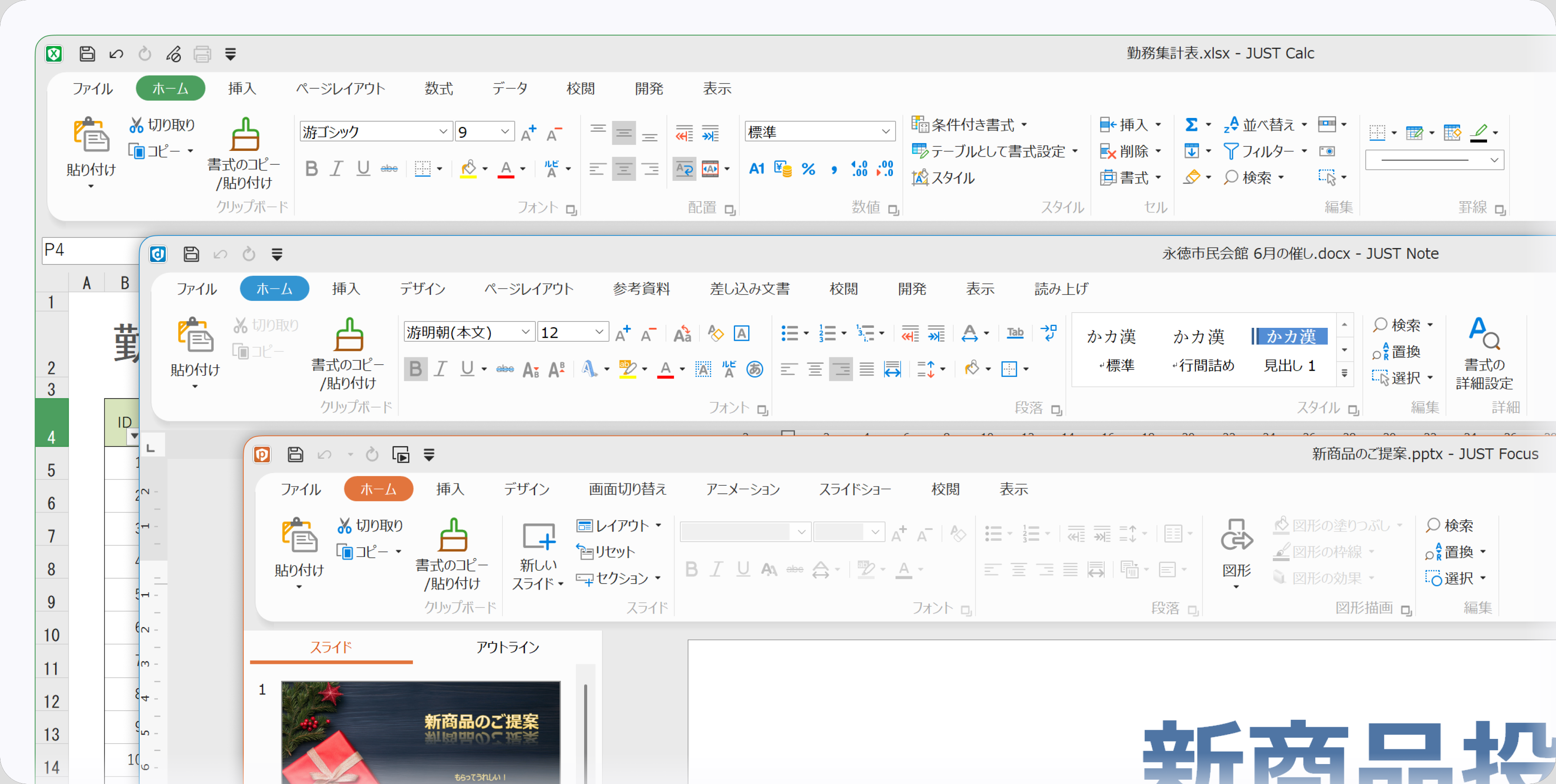Click the P4 name box in JUST Calc
Screen dimensions: 1556x784
(91, 250)
